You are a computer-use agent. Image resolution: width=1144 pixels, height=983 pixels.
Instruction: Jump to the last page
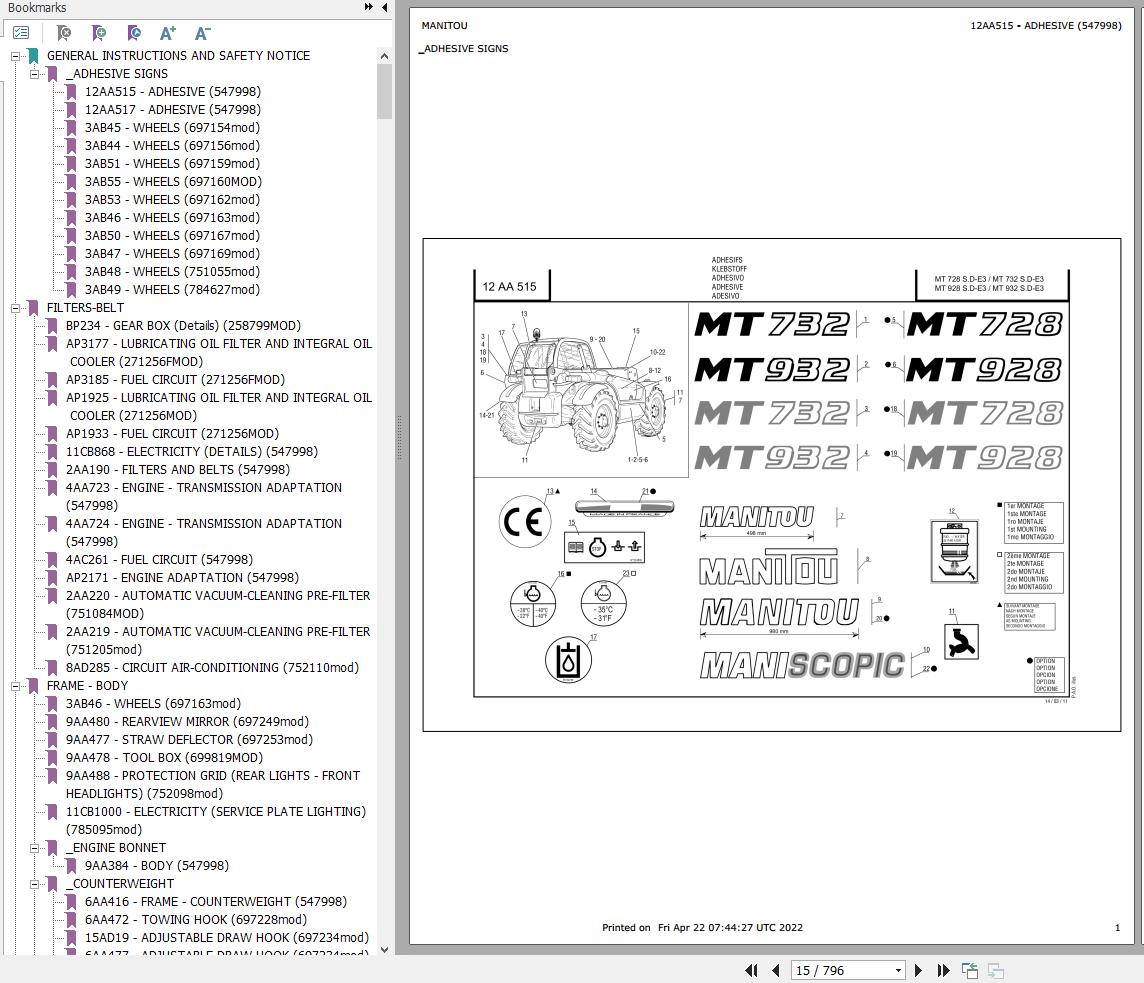click(x=943, y=970)
